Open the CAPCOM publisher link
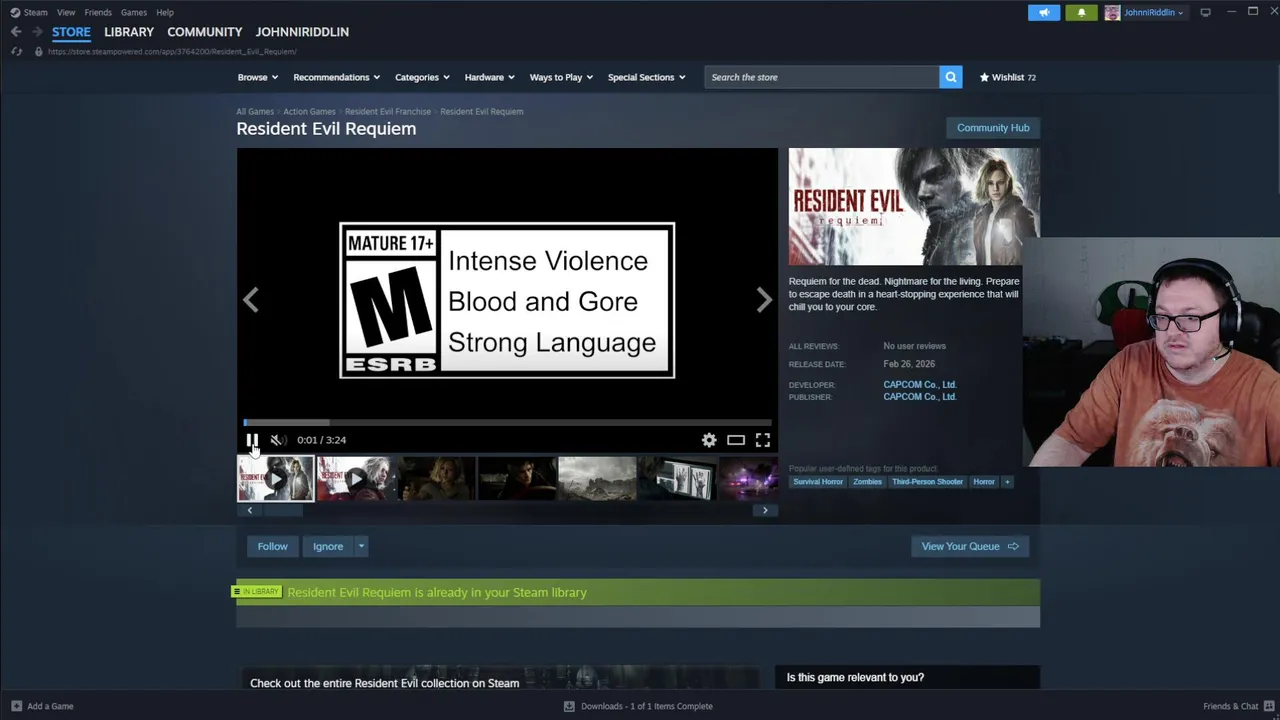Screen dimensions: 1280x720 click(920, 397)
